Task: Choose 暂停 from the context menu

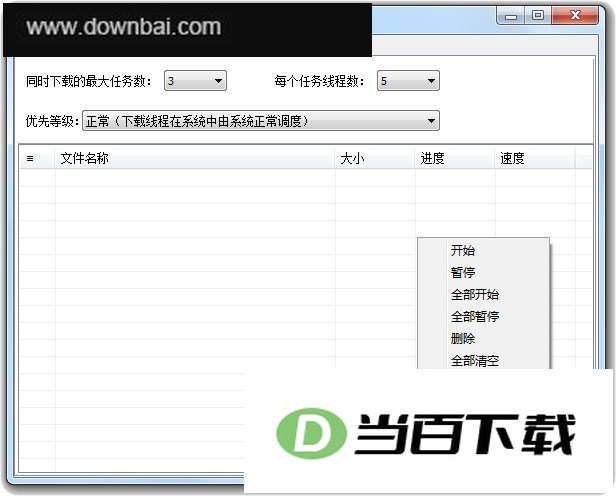Action: (484, 272)
